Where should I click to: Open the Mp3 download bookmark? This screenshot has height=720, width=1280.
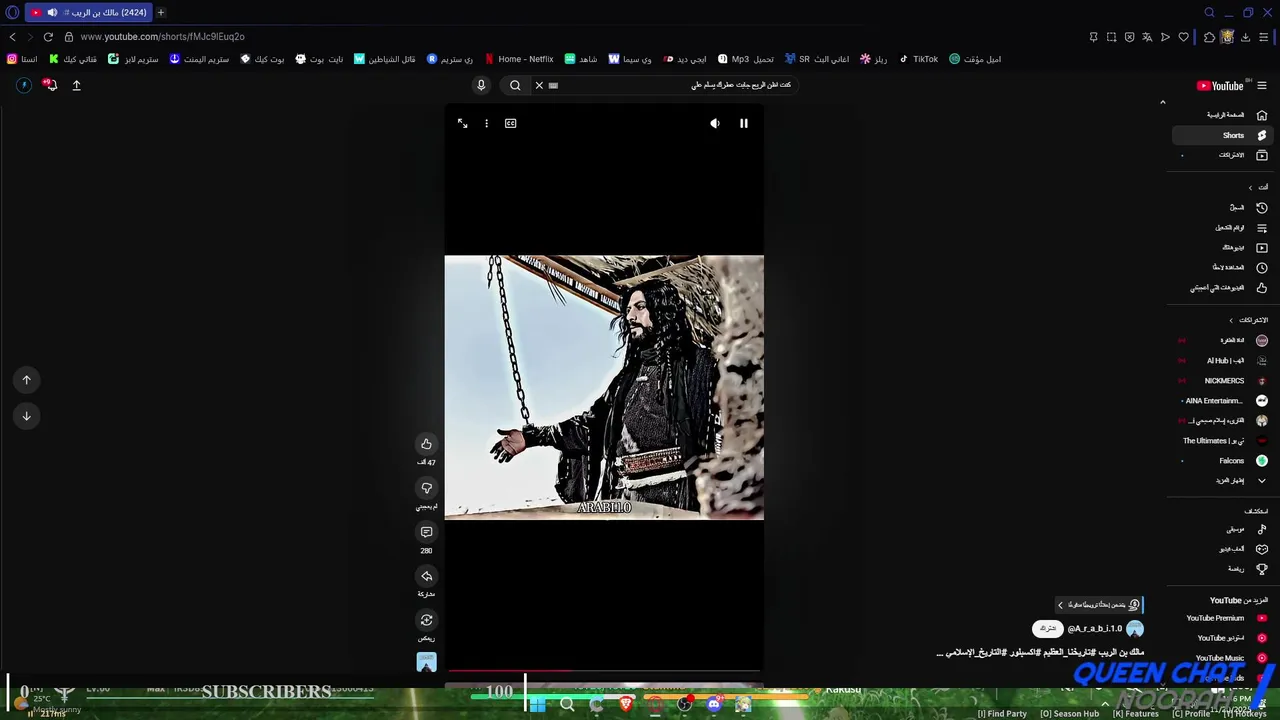(745, 59)
